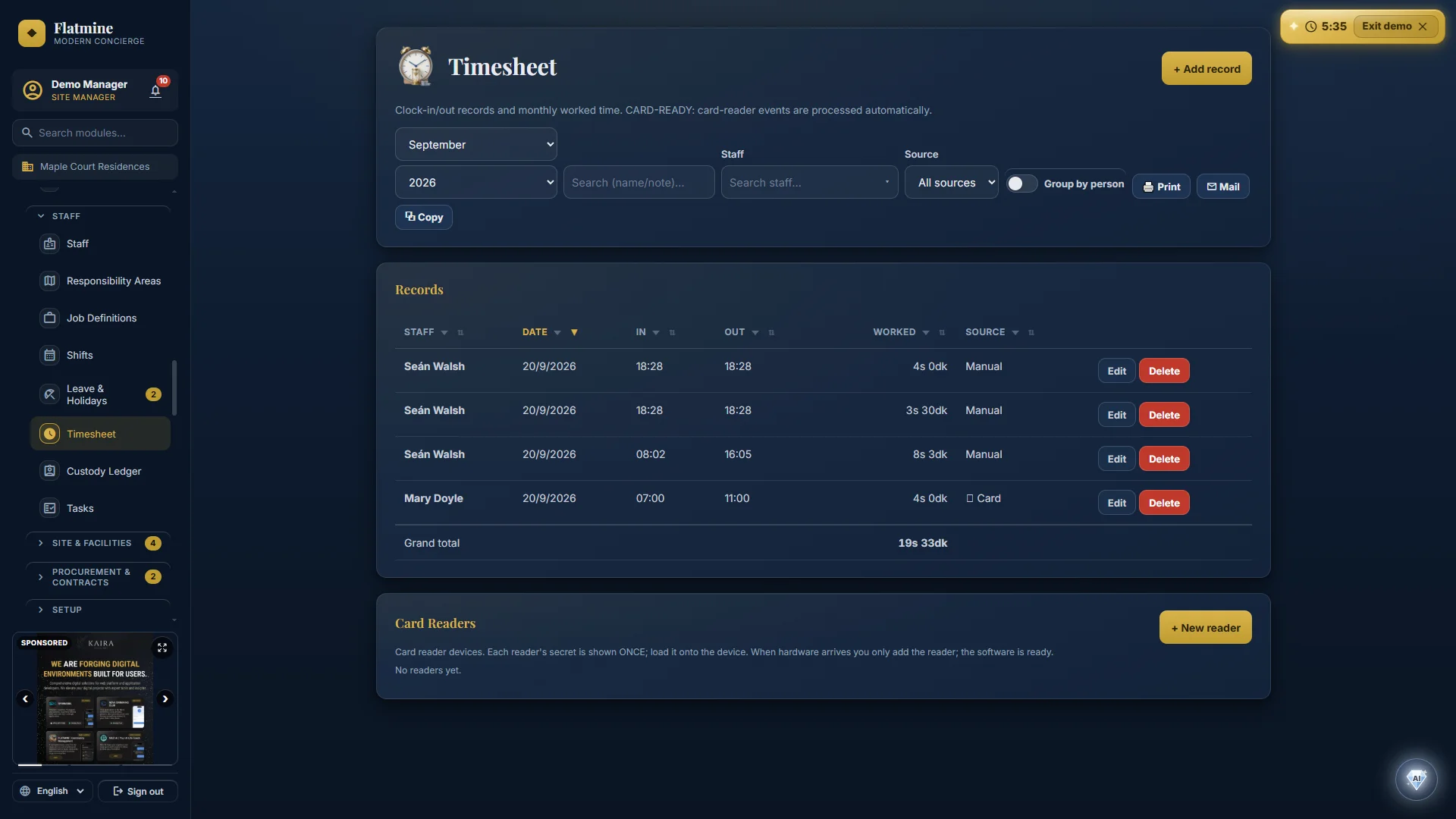Toggle the Group by person switch

pyautogui.click(x=1021, y=184)
